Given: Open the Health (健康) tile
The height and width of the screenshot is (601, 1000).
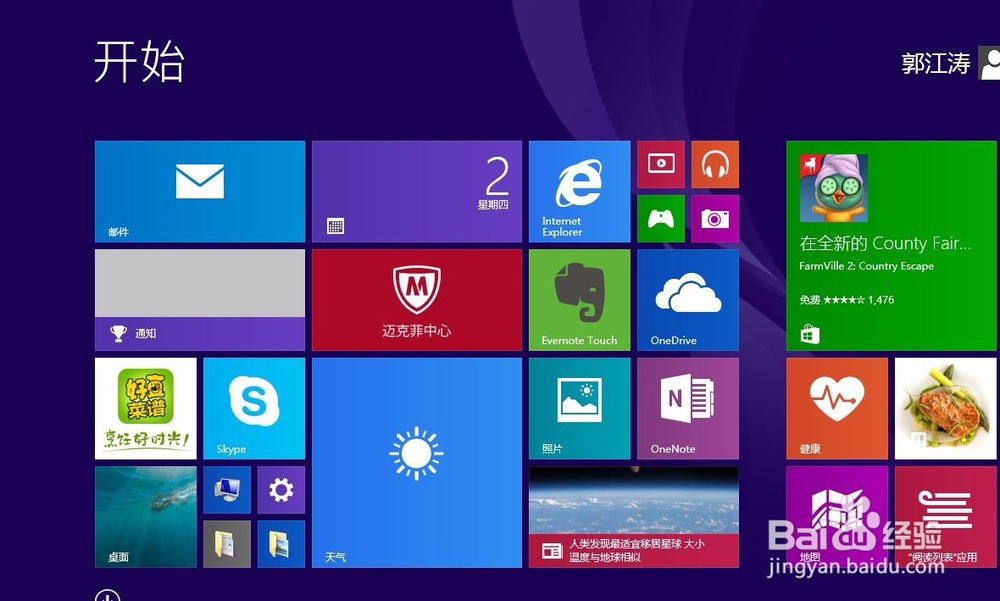Looking at the screenshot, I should (837, 408).
